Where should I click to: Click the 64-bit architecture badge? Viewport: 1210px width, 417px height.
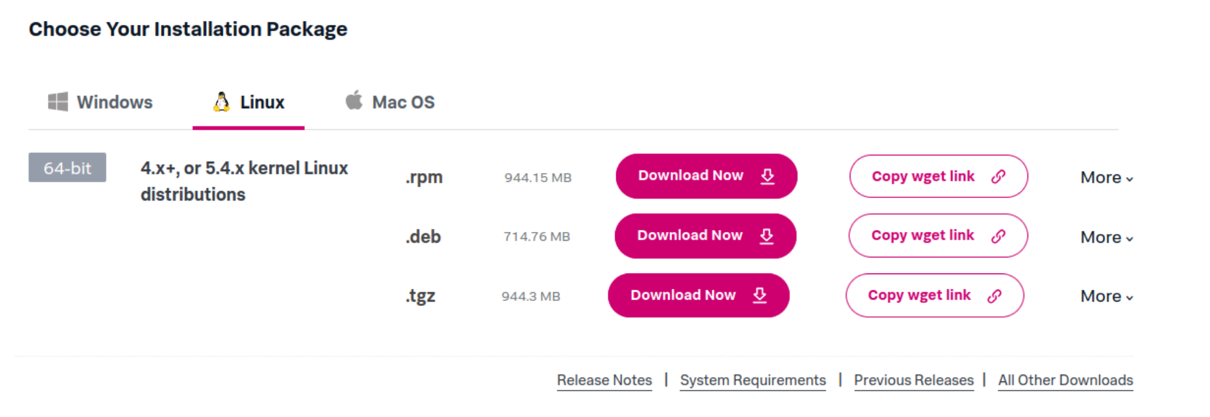(x=67, y=169)
